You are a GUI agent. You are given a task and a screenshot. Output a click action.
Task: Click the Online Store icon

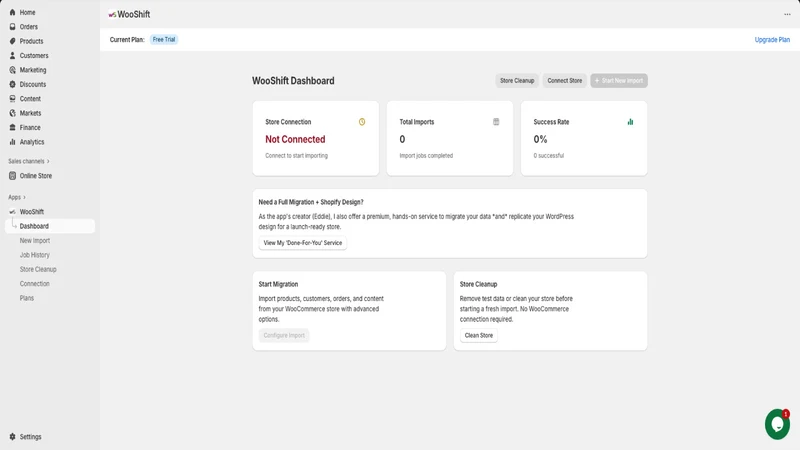[x=12, y=176]
